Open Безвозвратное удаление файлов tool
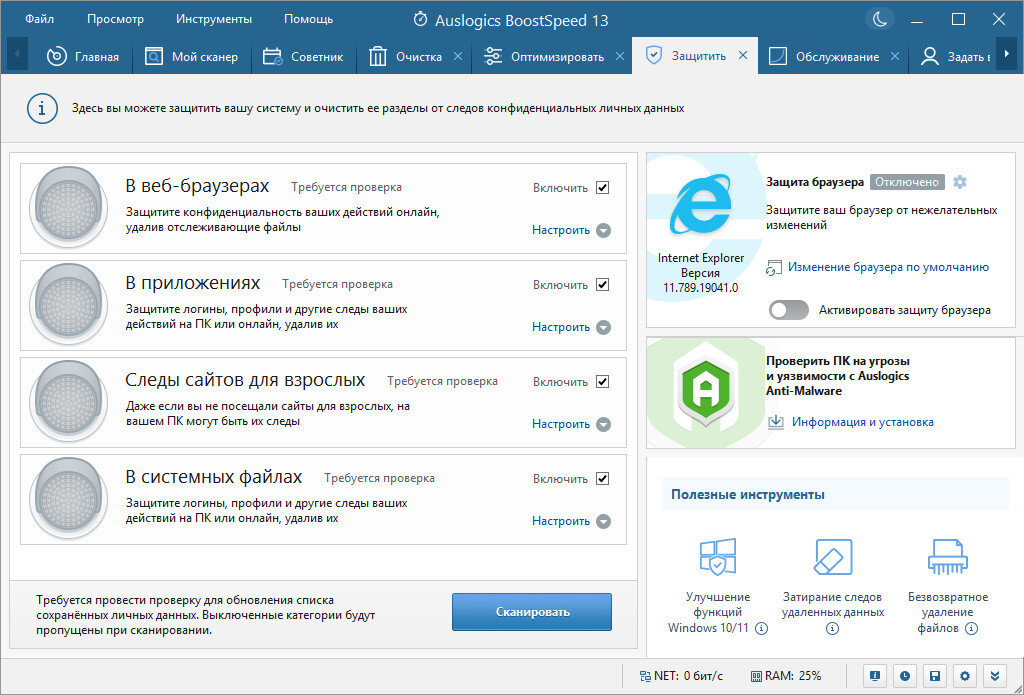 948,586
